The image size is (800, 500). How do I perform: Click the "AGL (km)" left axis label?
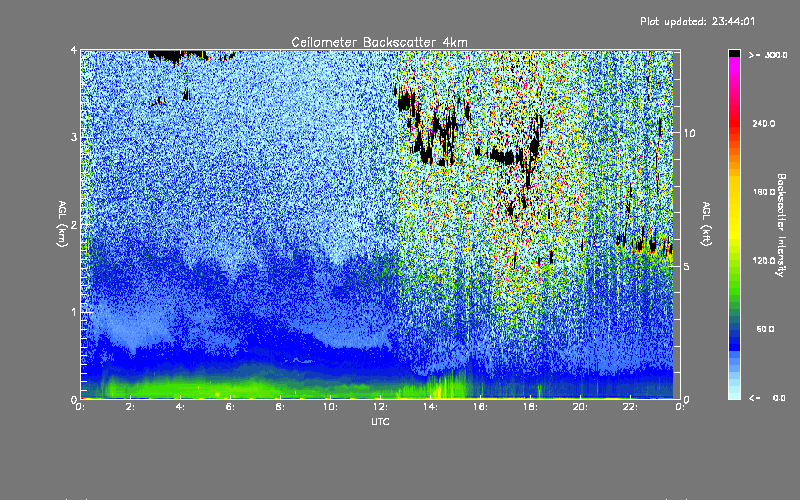click(x=62, y=224)
